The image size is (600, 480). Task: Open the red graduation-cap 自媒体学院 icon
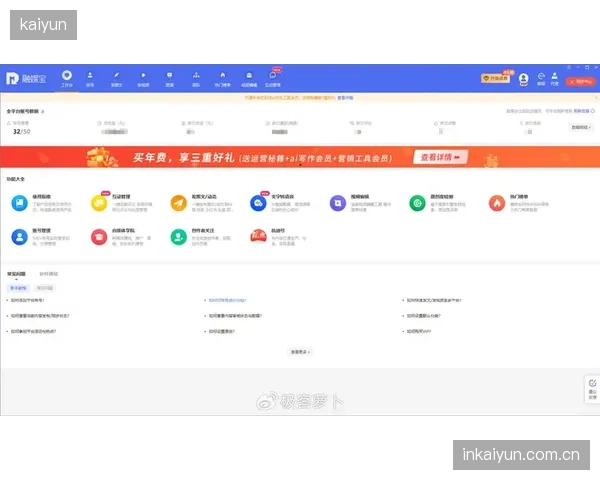click(99, 237)
